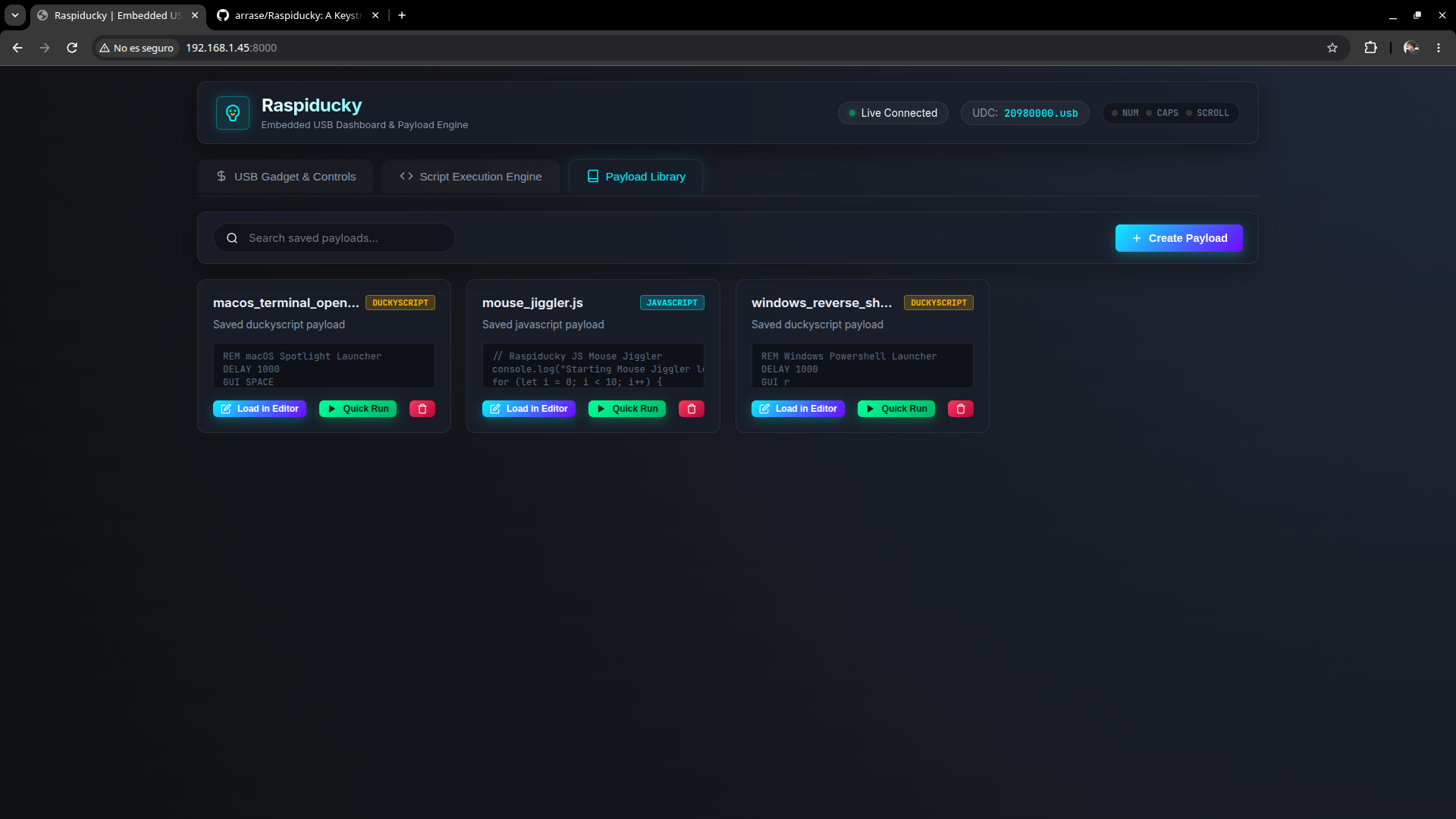Image resolution: width=1456 pixels, height=819 pixels.
Task: Click the Mouse Jiggler code preview
Action: coord(593,366)
